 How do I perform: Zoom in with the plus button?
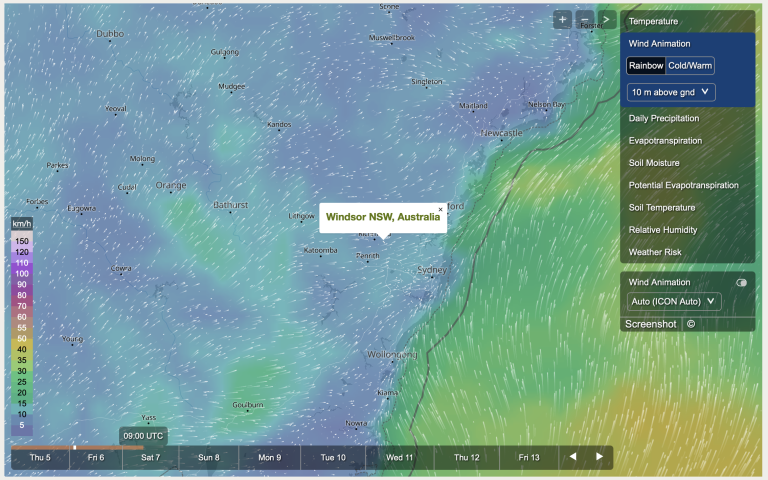(x=562, y=20)
